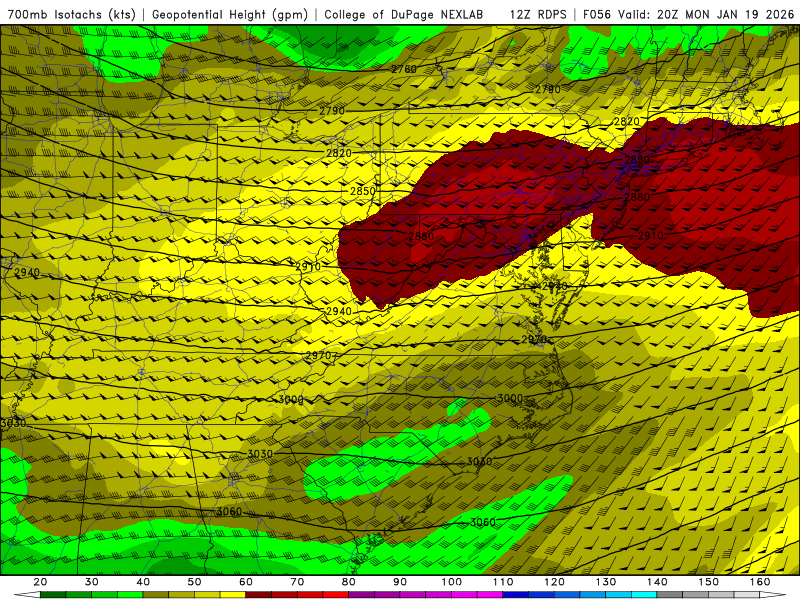Click the 60 knot legend label
Screen dimensions: 800x600
click(x=246, y=582)
